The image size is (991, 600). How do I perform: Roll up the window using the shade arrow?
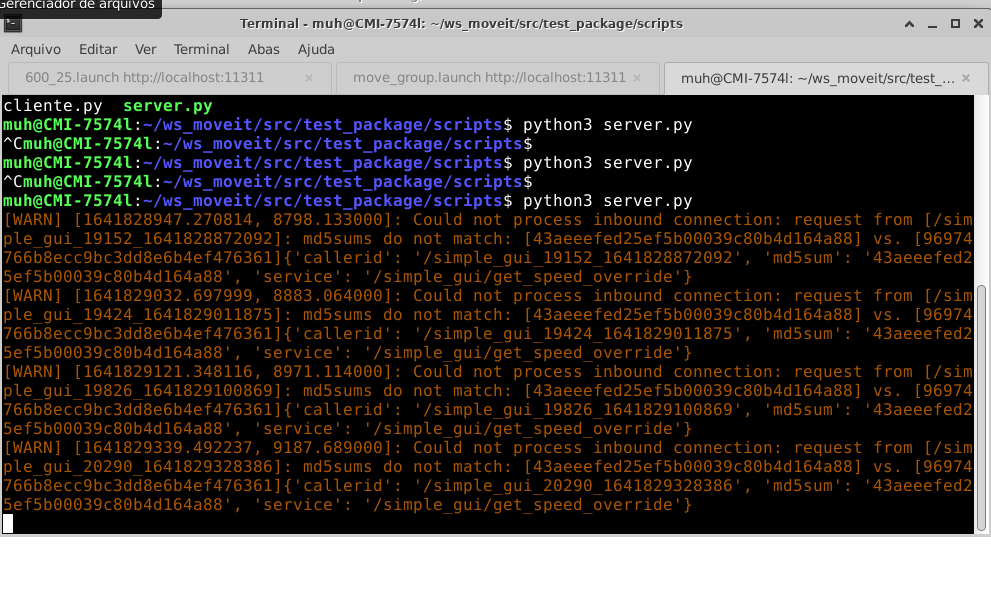click(x=909, y=23)
